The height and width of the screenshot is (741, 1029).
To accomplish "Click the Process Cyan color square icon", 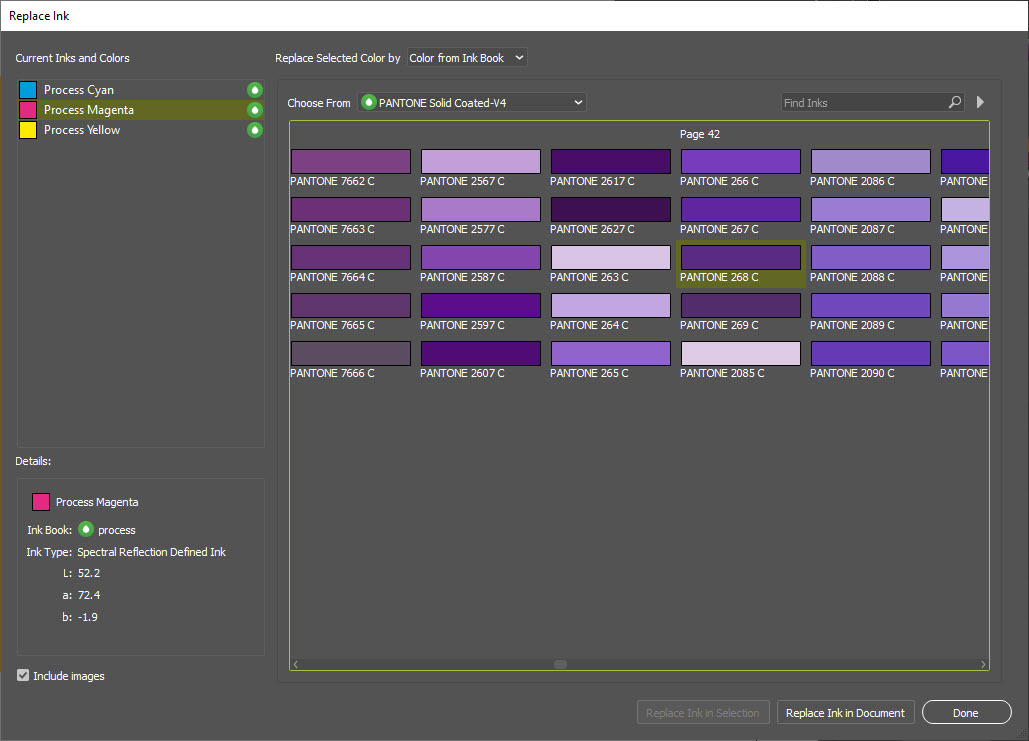I will pyautogui.click(x=28, y=90).
